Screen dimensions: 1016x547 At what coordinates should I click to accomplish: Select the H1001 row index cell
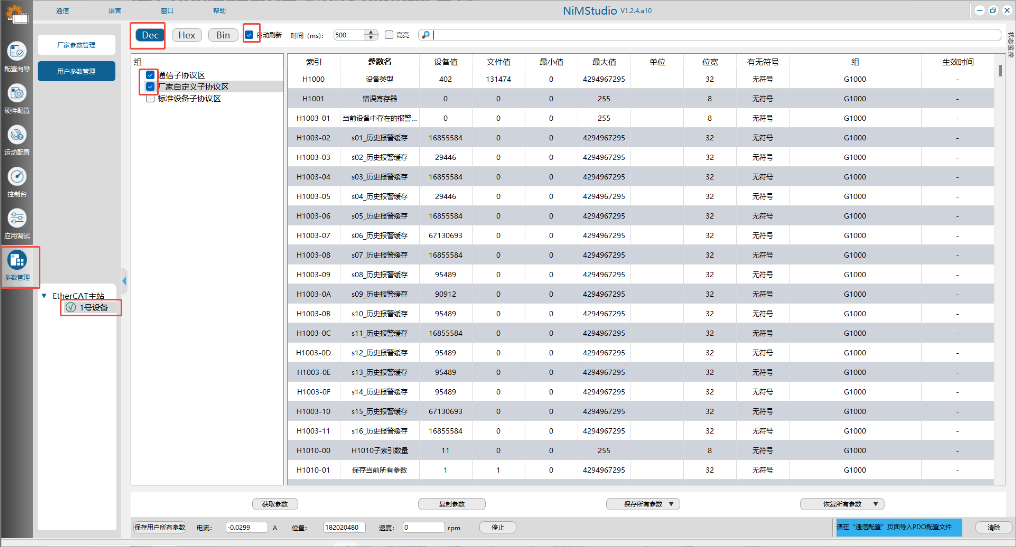click(x=314, y=99)
